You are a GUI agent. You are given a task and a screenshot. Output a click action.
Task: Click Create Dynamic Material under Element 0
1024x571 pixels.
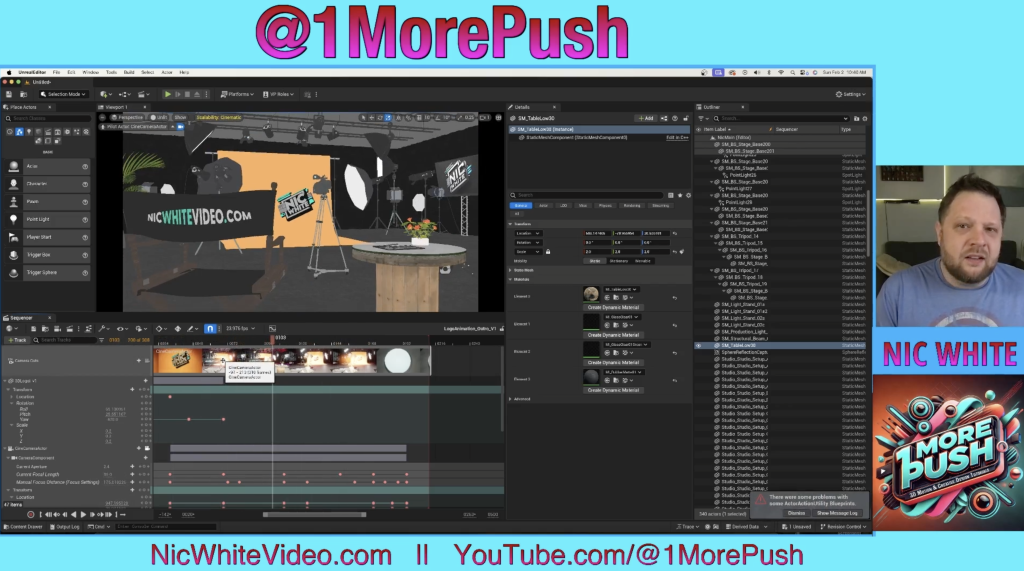pyautogui.click(x=613, y=307)
